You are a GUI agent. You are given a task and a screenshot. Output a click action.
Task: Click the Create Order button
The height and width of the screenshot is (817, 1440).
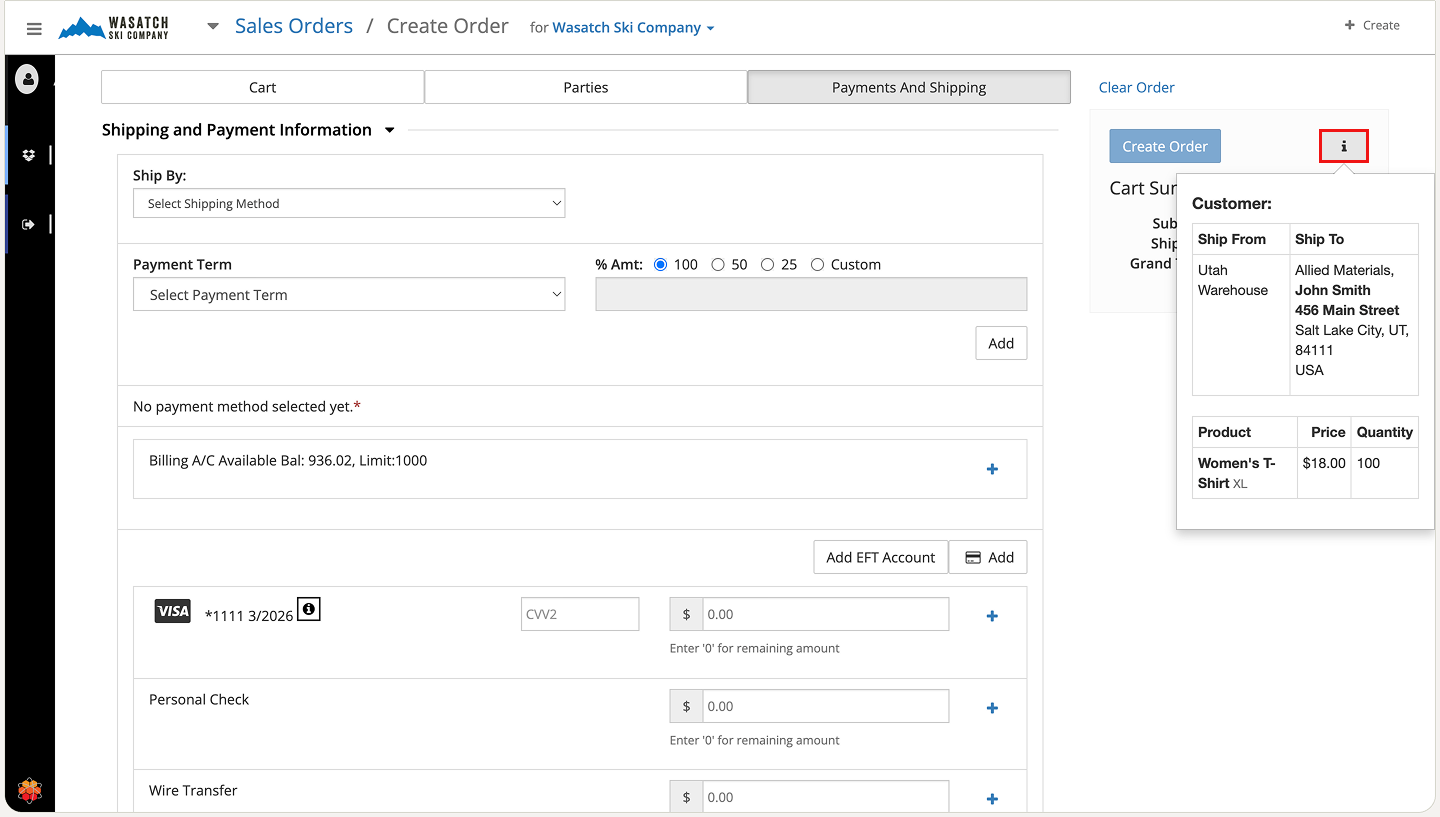[x=1164, y=147]
